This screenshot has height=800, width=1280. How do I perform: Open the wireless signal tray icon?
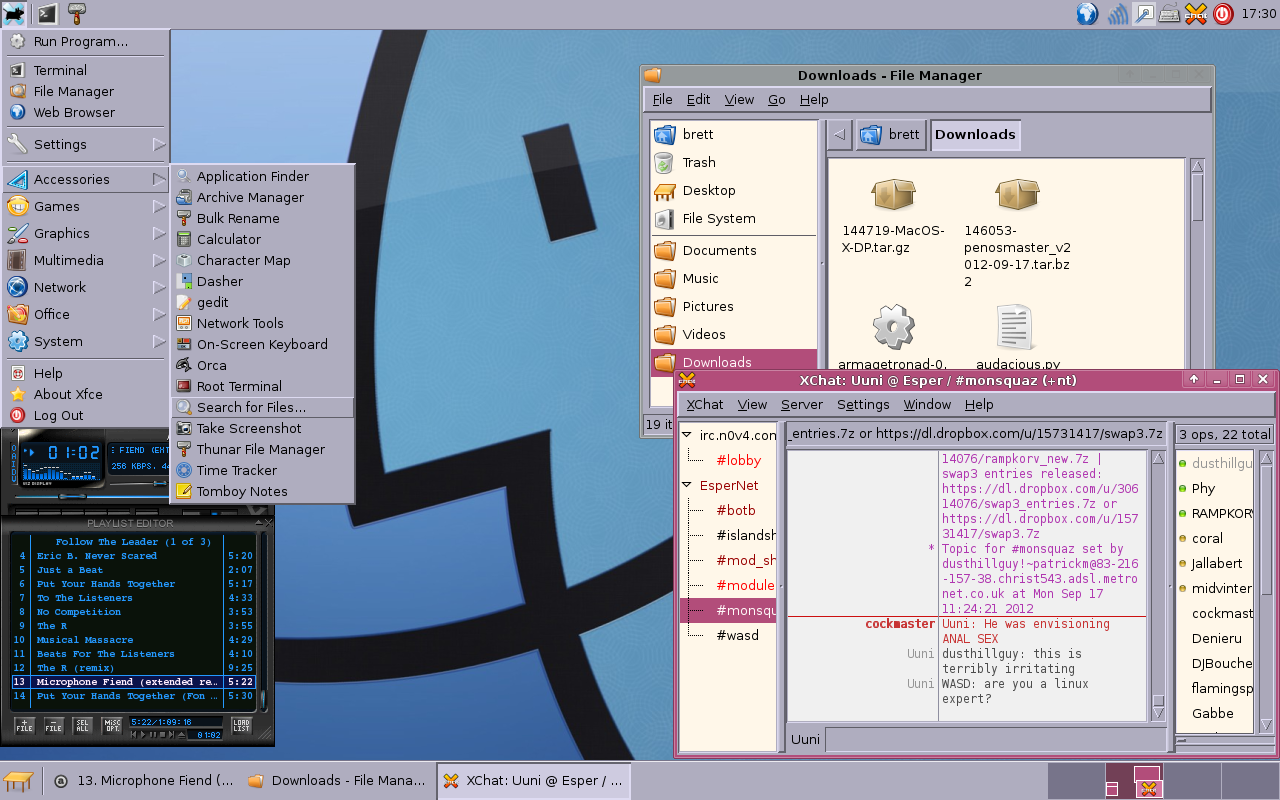(x=1118, y=14)
